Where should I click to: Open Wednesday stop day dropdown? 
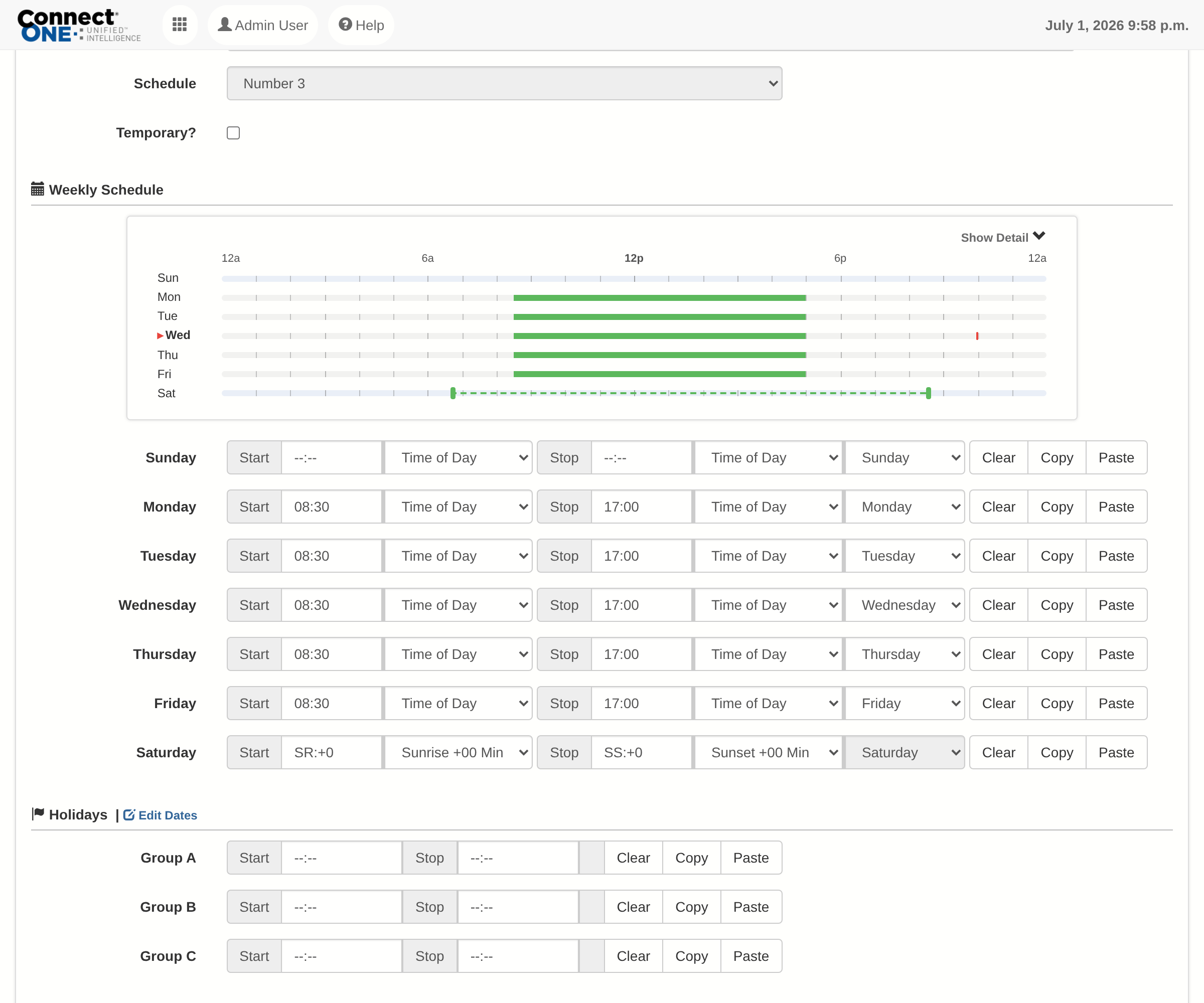click(x=906, y=605)
